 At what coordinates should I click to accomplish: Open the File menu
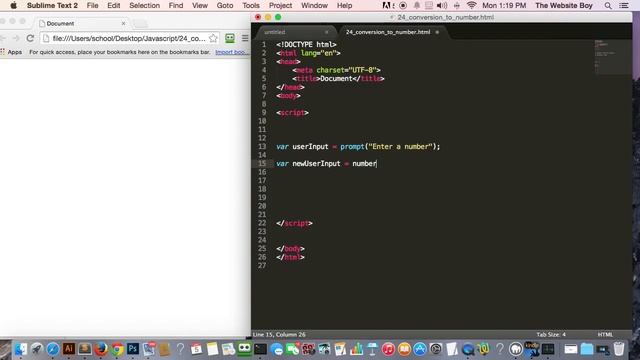[x=92, y=5]
